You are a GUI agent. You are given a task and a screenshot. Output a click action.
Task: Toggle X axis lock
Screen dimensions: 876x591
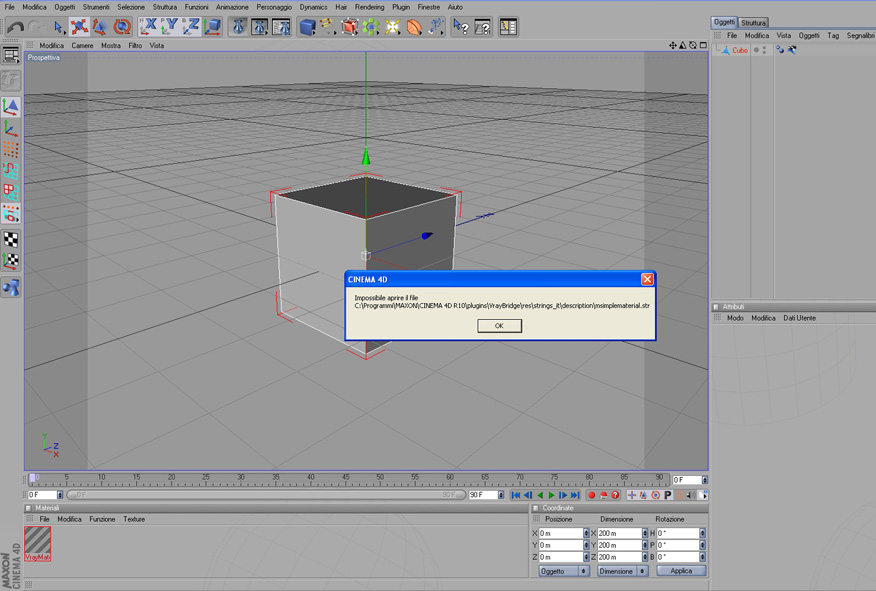[x=149, y=27]
